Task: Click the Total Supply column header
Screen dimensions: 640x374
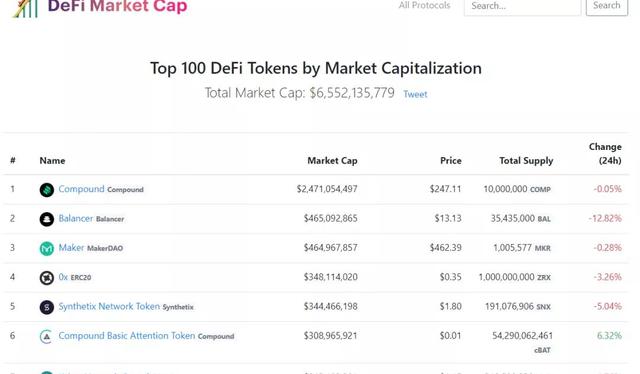Action: [x=526, y=161]
